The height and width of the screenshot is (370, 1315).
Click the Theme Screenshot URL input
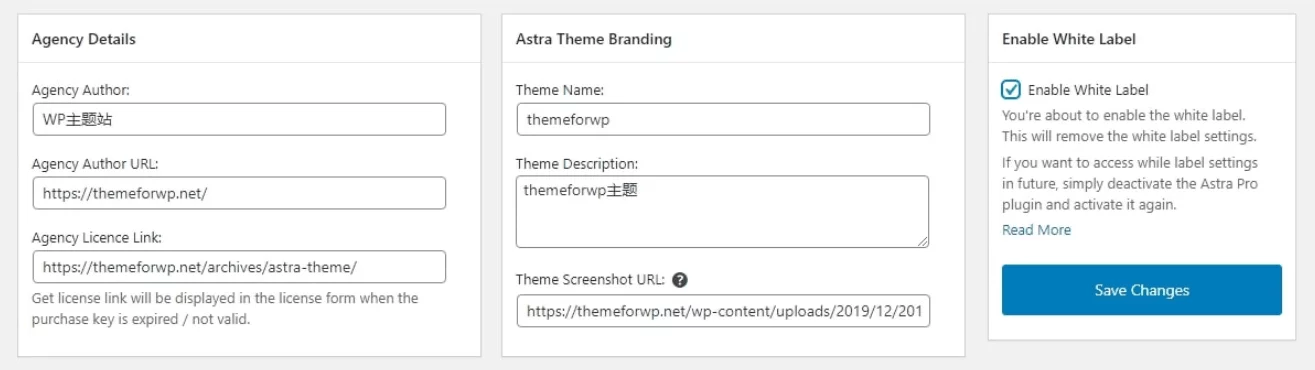pyautogui.click(x=723, y=311)
